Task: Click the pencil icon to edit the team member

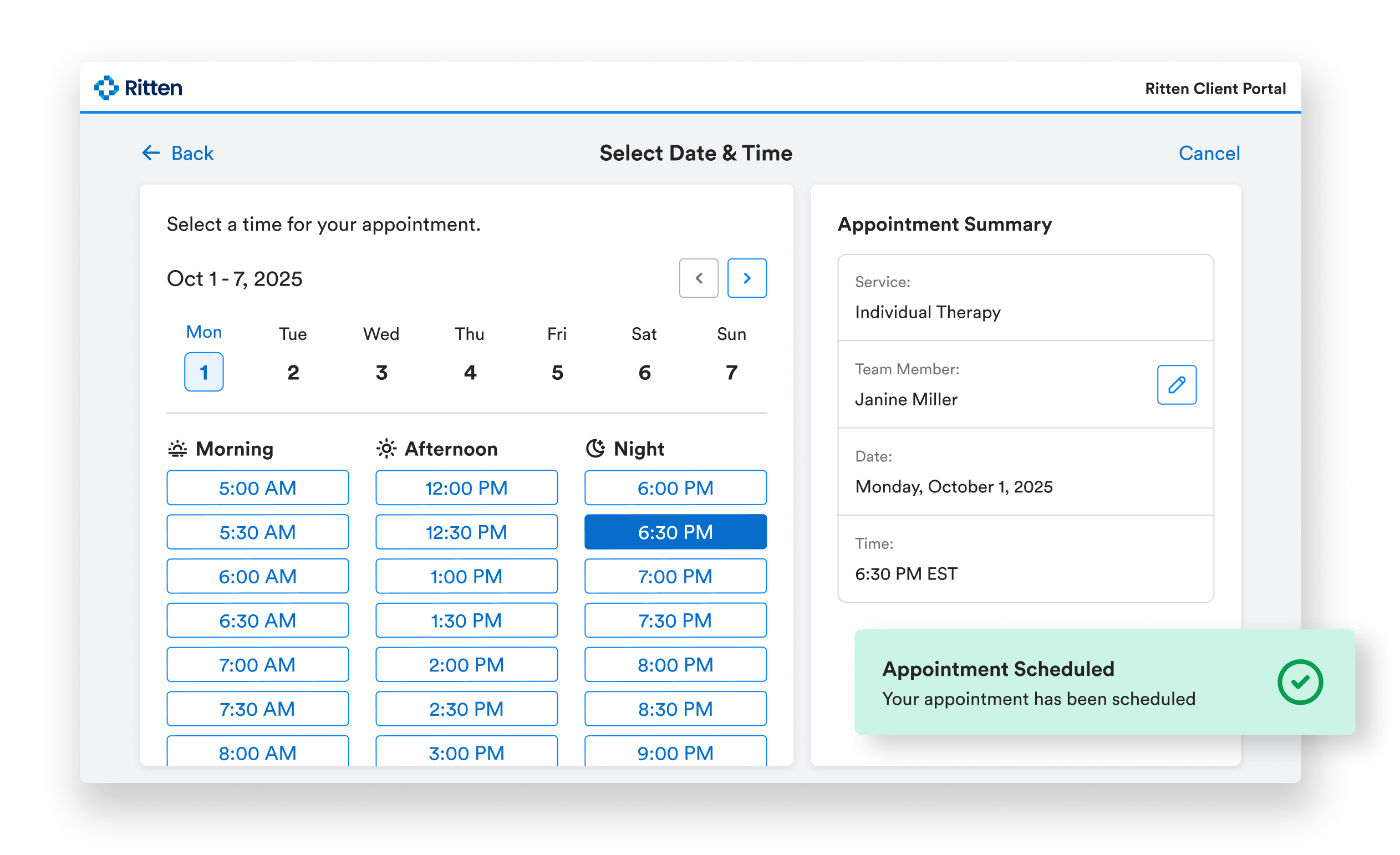Action: (x=1176, y=385)
